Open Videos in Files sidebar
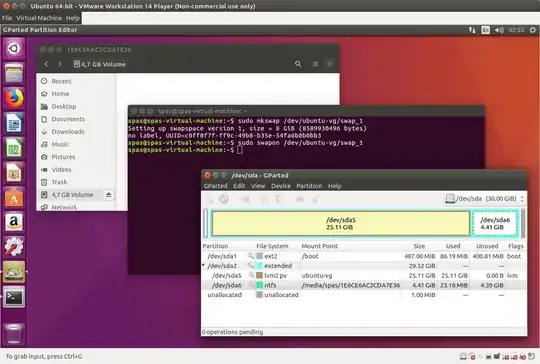540x364 pixels. pyautogui.click(x=76, y=169)
